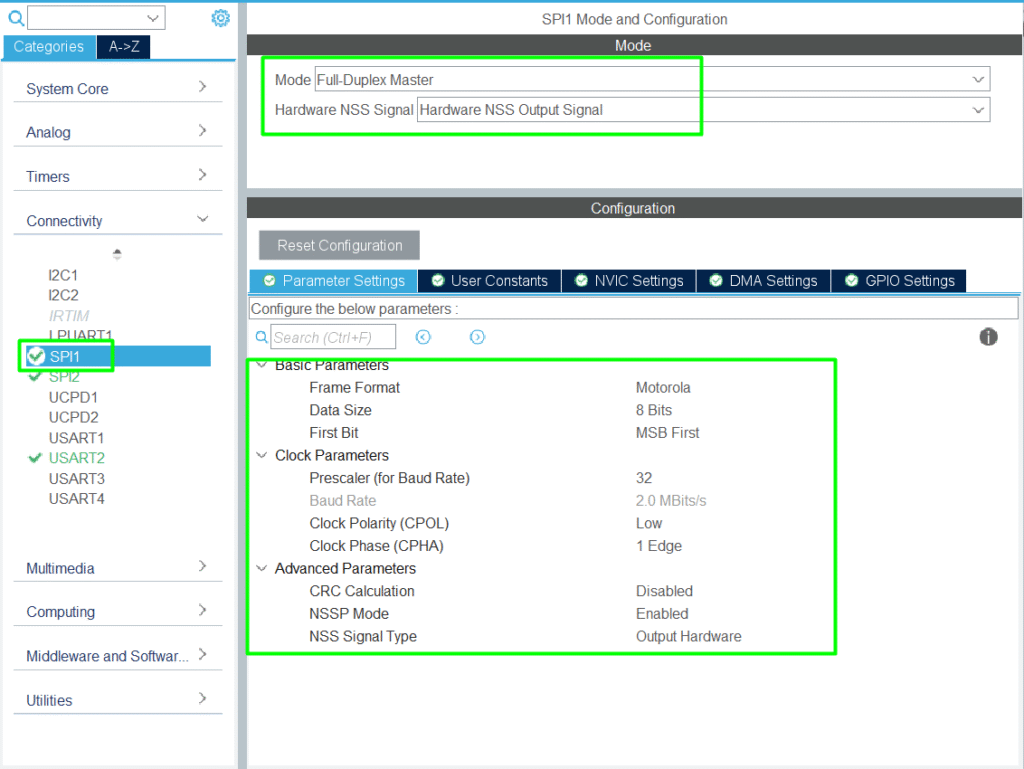Click the Reset Configuration button

[x=340, y=245]
